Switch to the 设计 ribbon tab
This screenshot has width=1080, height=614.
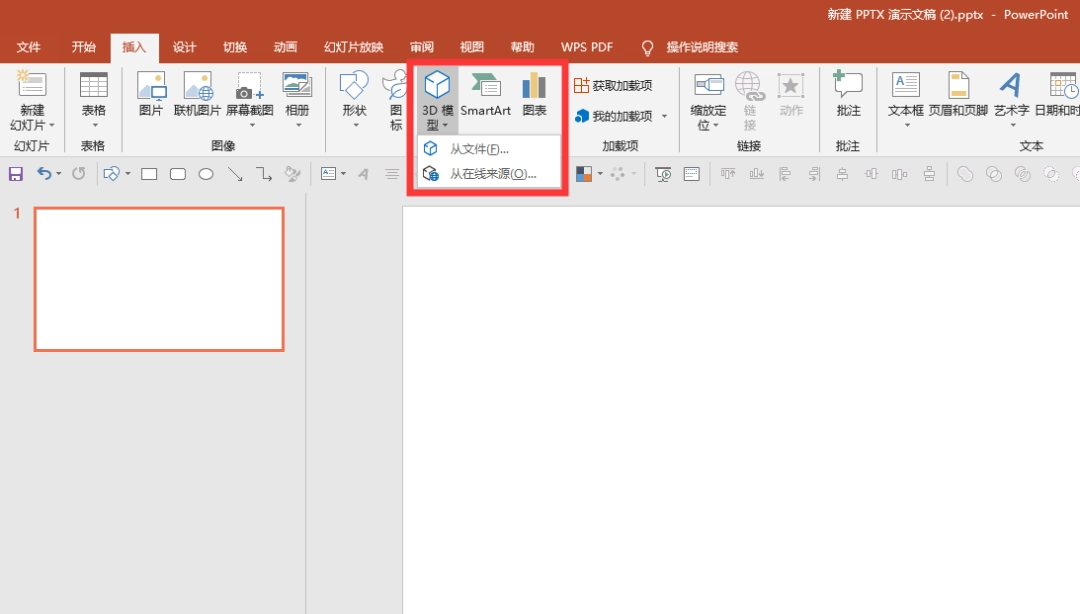(x=184, y=46)
